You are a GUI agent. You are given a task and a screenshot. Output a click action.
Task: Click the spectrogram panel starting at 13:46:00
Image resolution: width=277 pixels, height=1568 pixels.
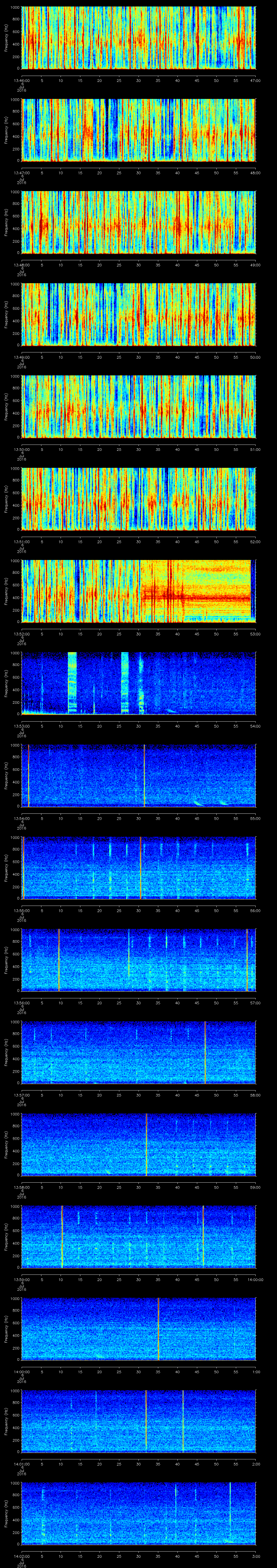tap(139, 38)
